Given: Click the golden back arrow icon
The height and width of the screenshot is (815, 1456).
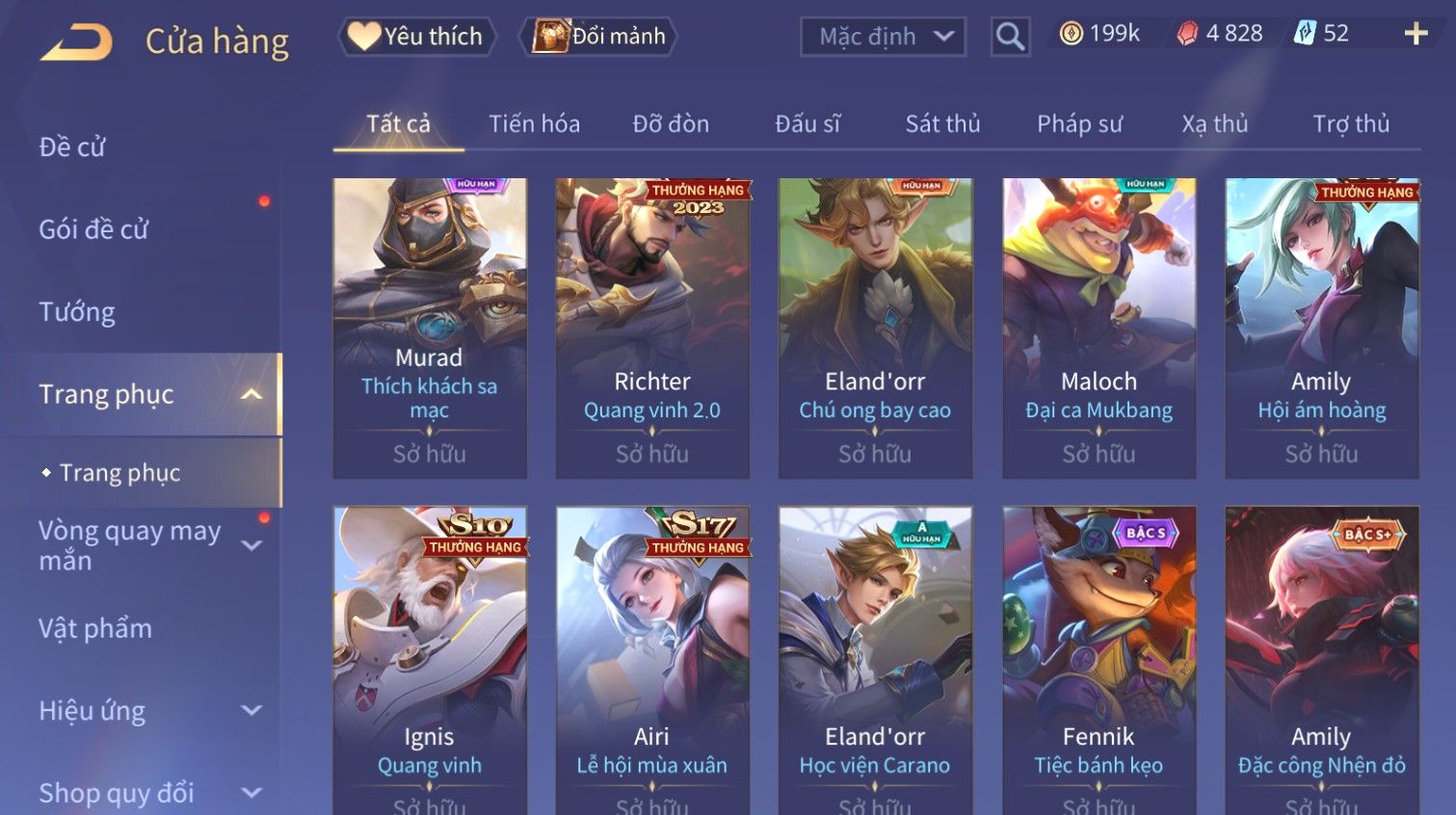Looking at the screenshot, I should point(76,42).
